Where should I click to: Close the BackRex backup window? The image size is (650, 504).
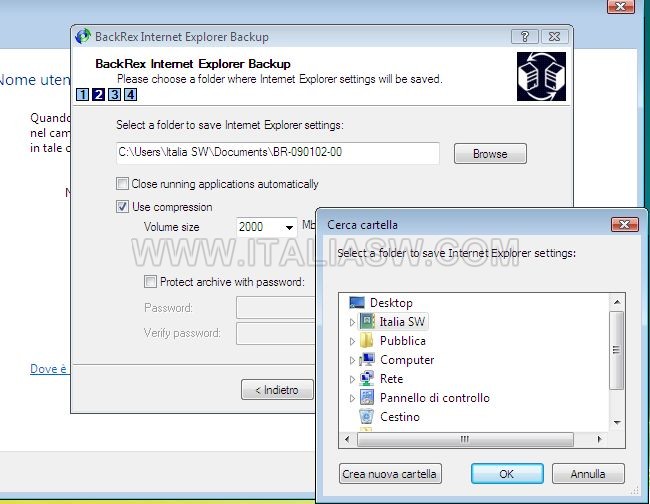tap(554, 36)
